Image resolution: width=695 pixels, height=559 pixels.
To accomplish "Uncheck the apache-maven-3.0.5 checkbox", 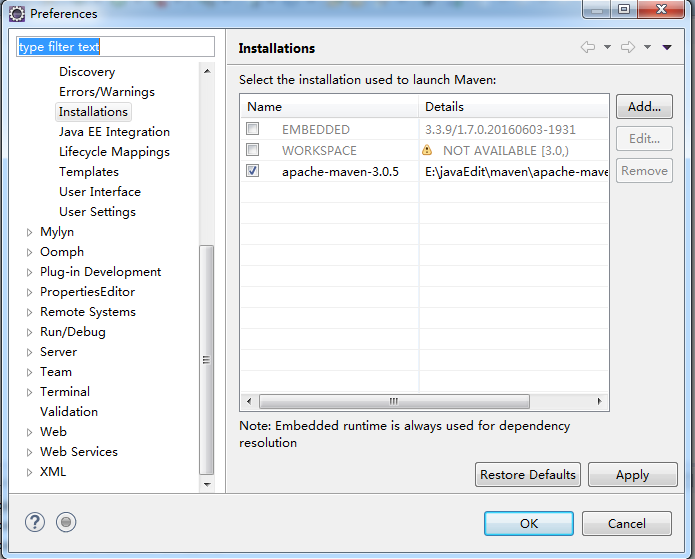I will (x=253, y=171).
